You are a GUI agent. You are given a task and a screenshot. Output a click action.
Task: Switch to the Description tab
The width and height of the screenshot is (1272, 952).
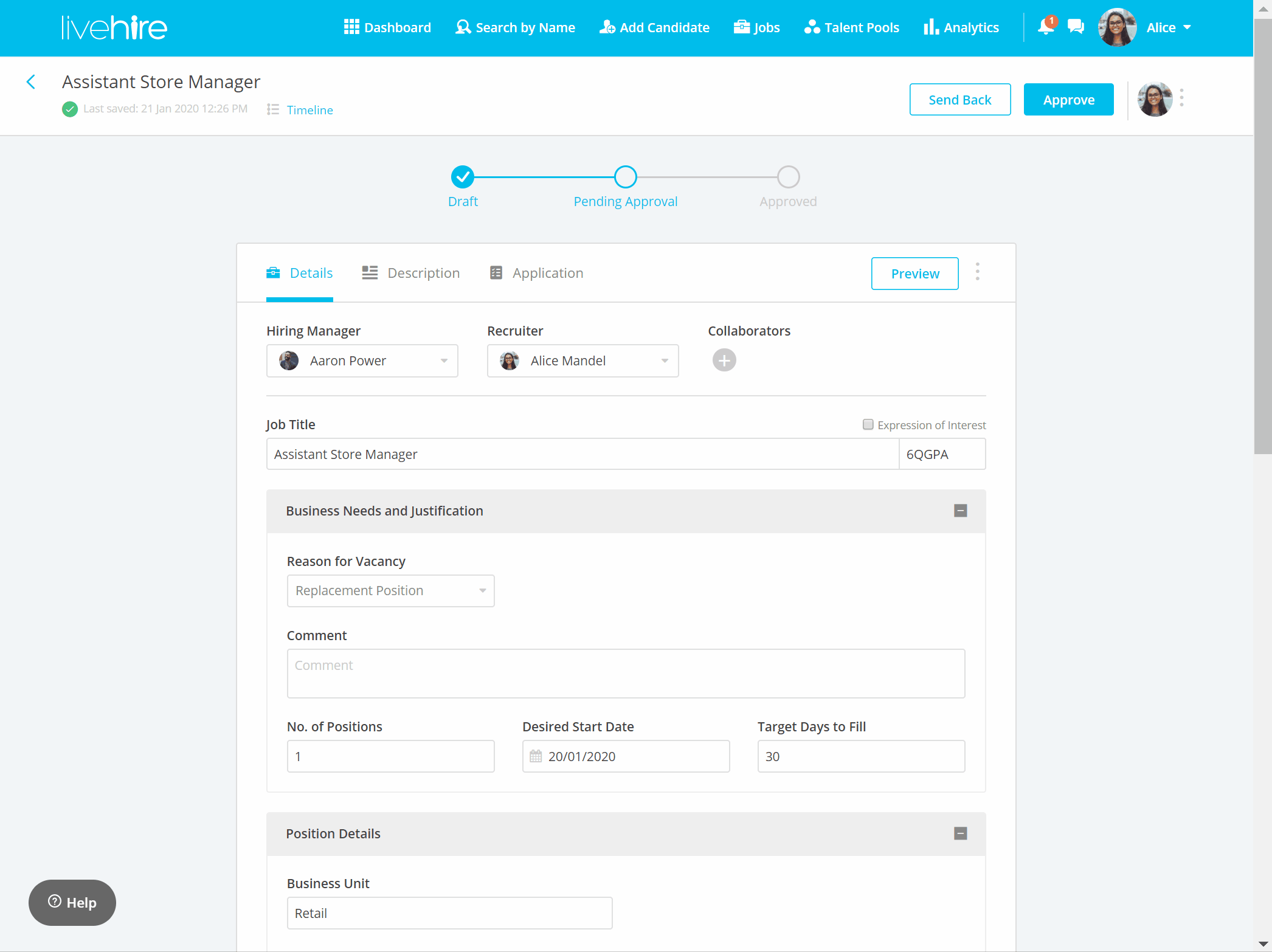tap(411, 273)
